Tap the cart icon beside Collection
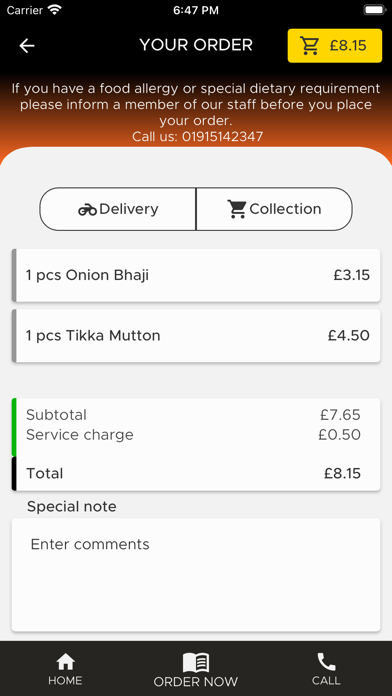 [237, 209]
